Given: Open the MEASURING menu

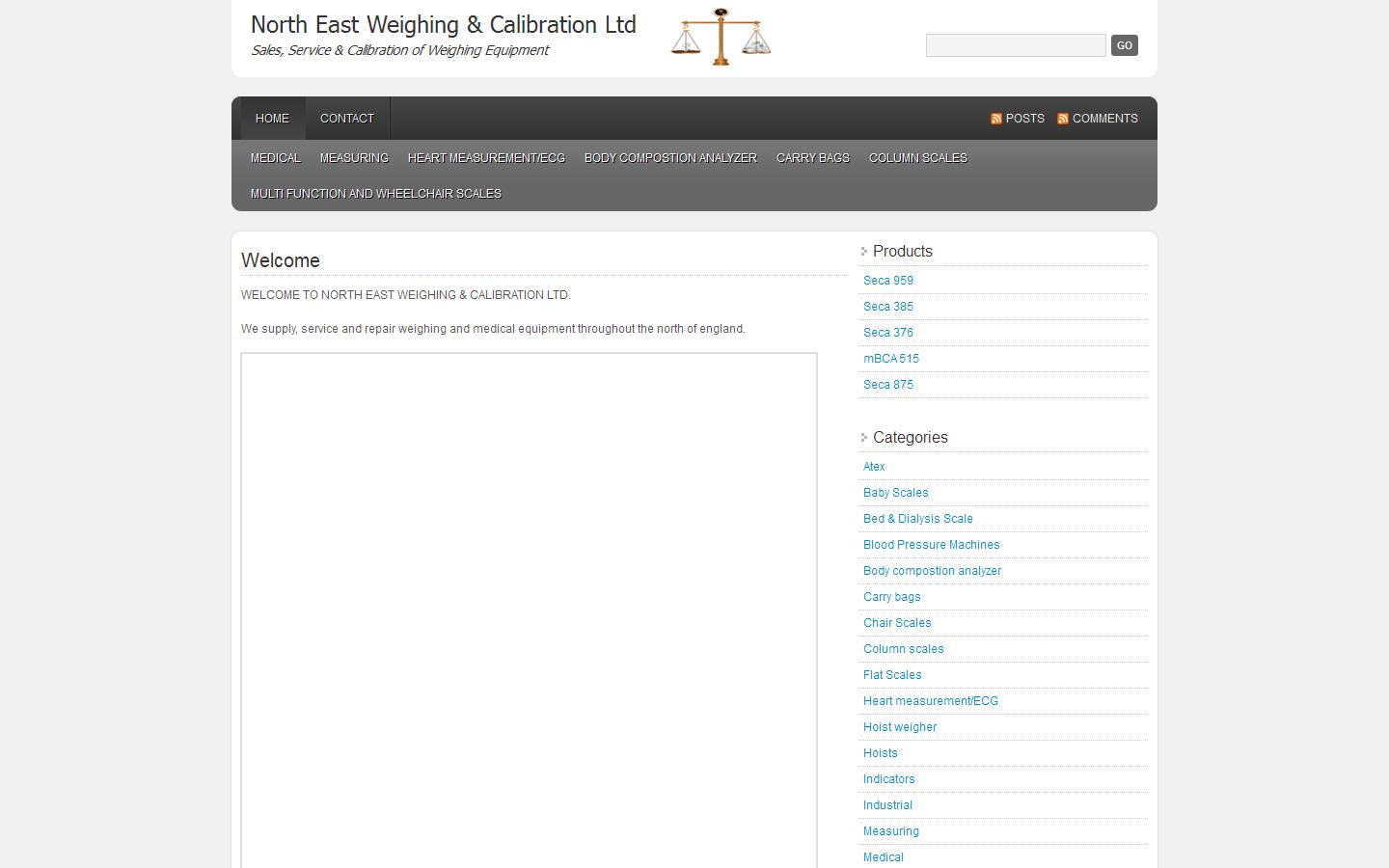Looking at the screenshot, I should (x=353, y=157).
